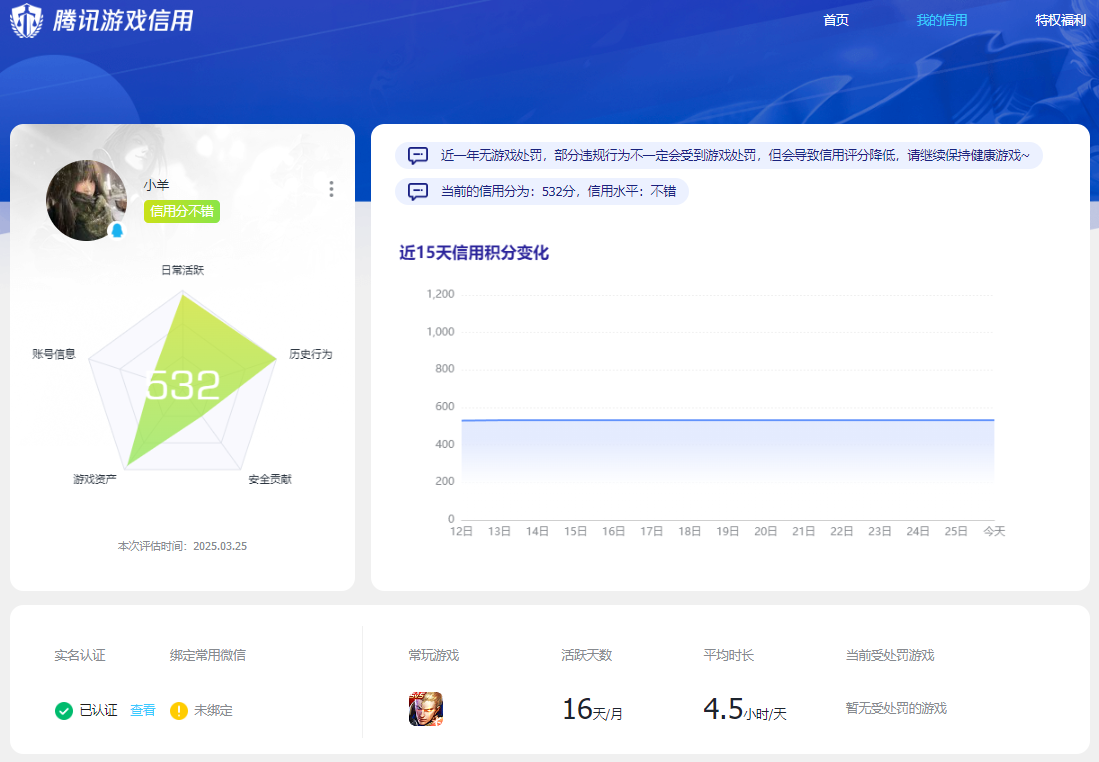Click the 游戏资产 radar axis label
1099x762 pixels.
pyautogui.click(x=95, y=479)
